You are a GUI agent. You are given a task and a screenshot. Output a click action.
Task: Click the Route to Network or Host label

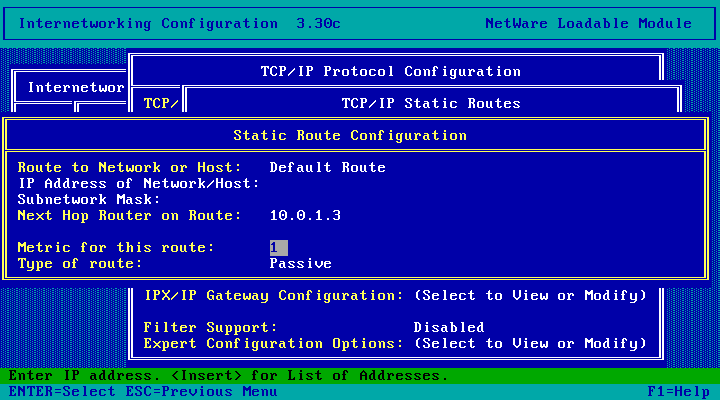click(x=129, y=167)
